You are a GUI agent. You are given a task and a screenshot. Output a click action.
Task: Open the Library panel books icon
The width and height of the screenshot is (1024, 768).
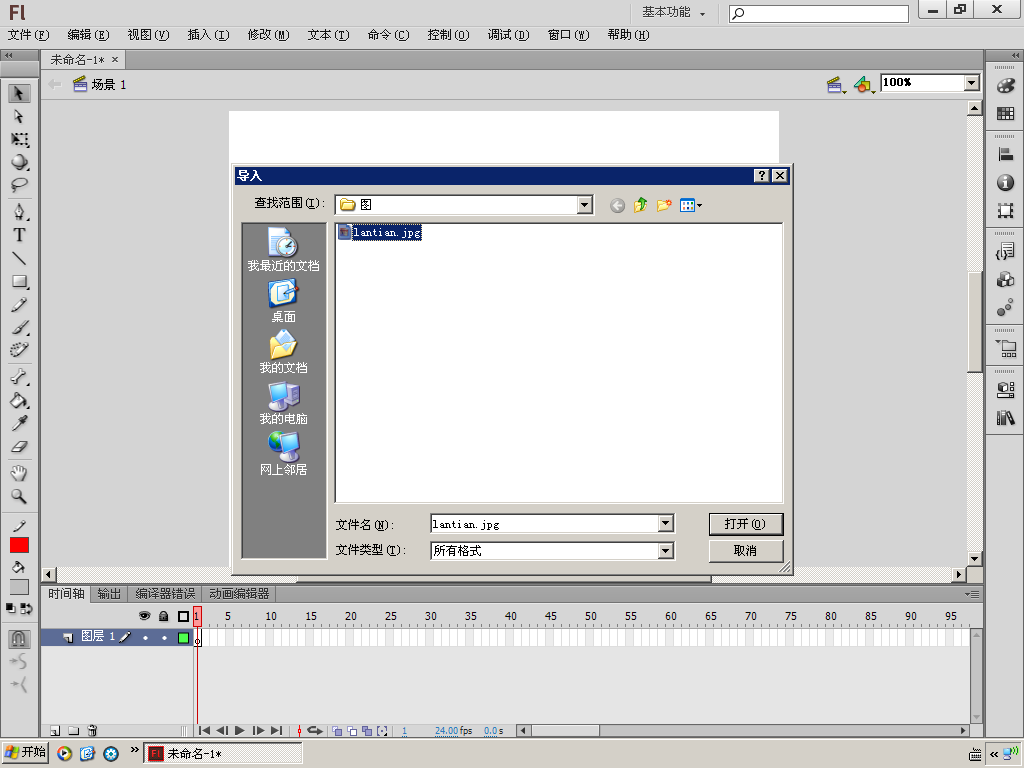click(x=1006, y=417)
